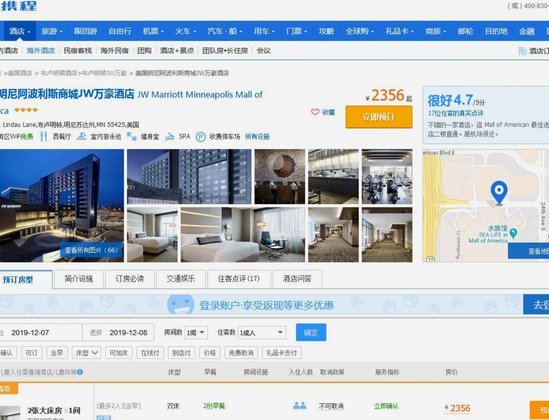Toggle the 含早 breakfast filter
This screenshot has width=549, height=420.
click(x=57, y=353)
